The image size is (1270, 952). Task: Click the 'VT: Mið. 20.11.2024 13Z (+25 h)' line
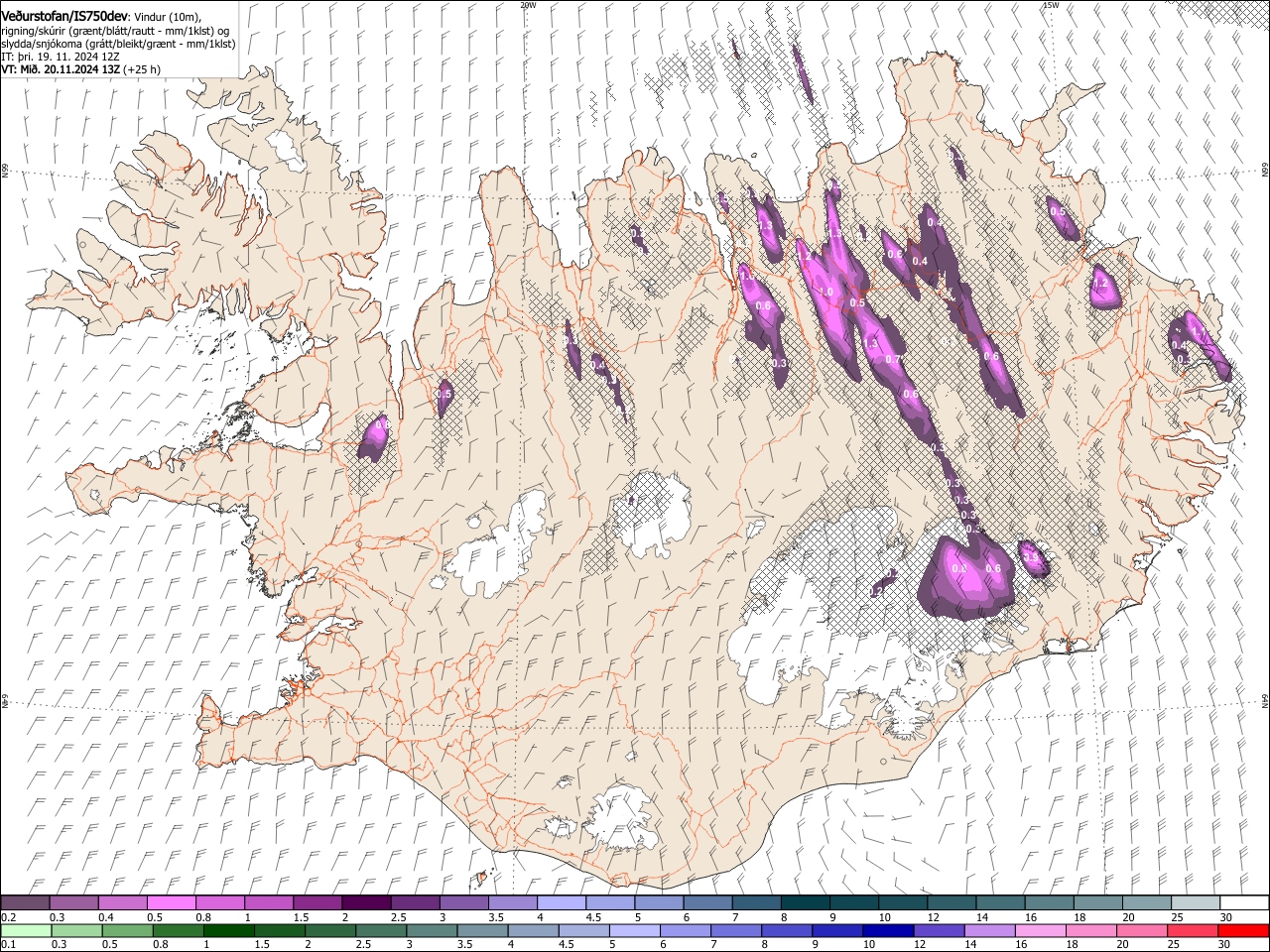pos(81,69)
